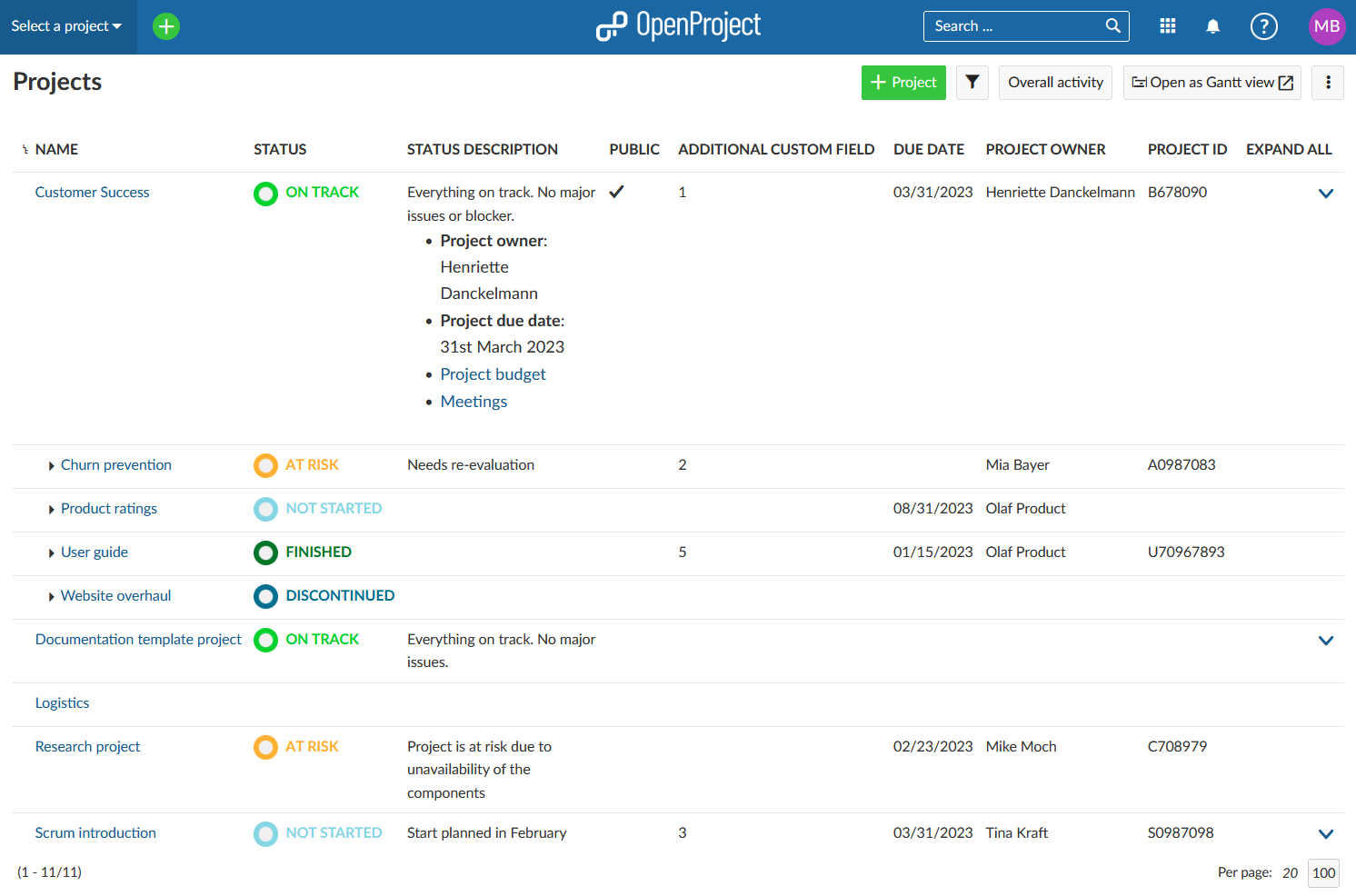Open the Research project link

coord(87,747)
